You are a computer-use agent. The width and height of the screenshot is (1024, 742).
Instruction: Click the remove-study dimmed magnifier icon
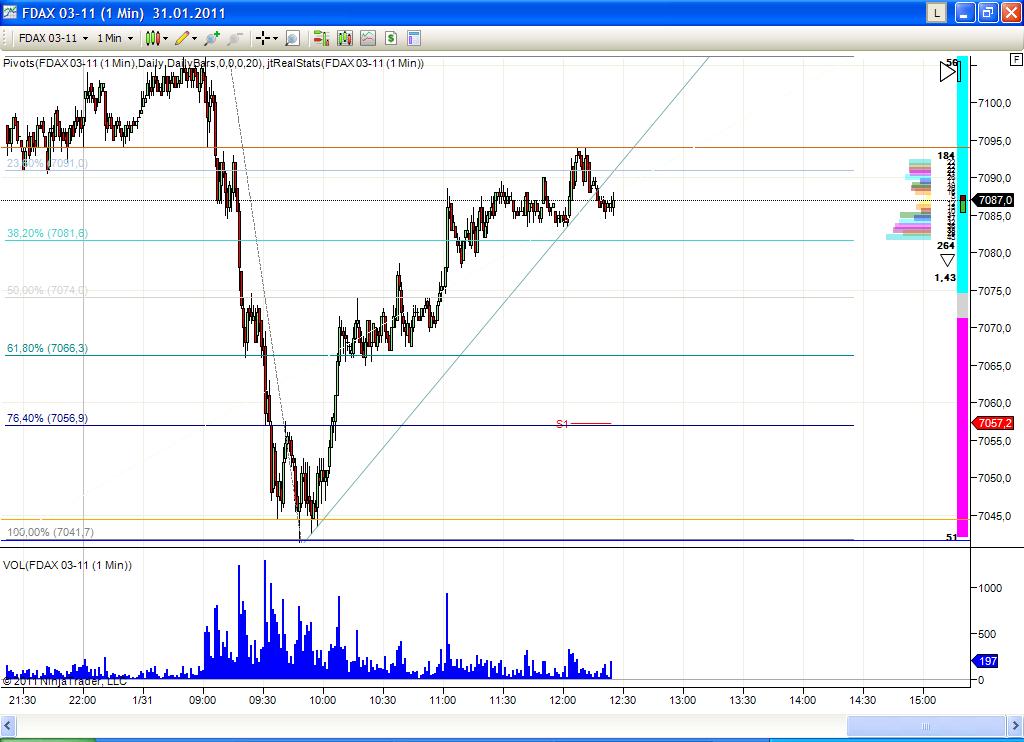click(235, 38)
